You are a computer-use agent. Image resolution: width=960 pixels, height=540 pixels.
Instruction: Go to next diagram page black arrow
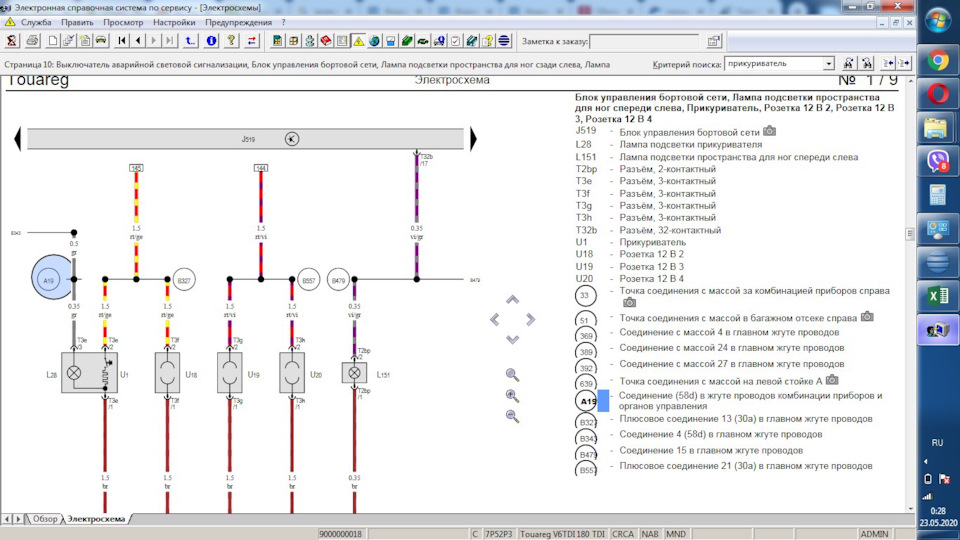pos(473,139)
